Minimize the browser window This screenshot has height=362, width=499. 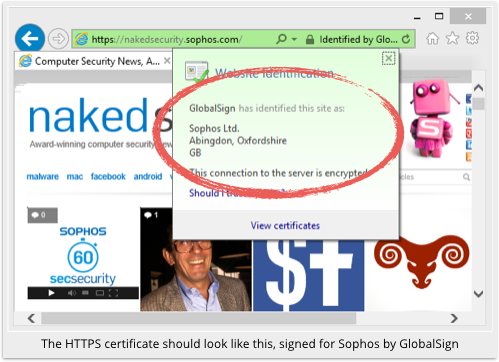[x=417, y=17]
